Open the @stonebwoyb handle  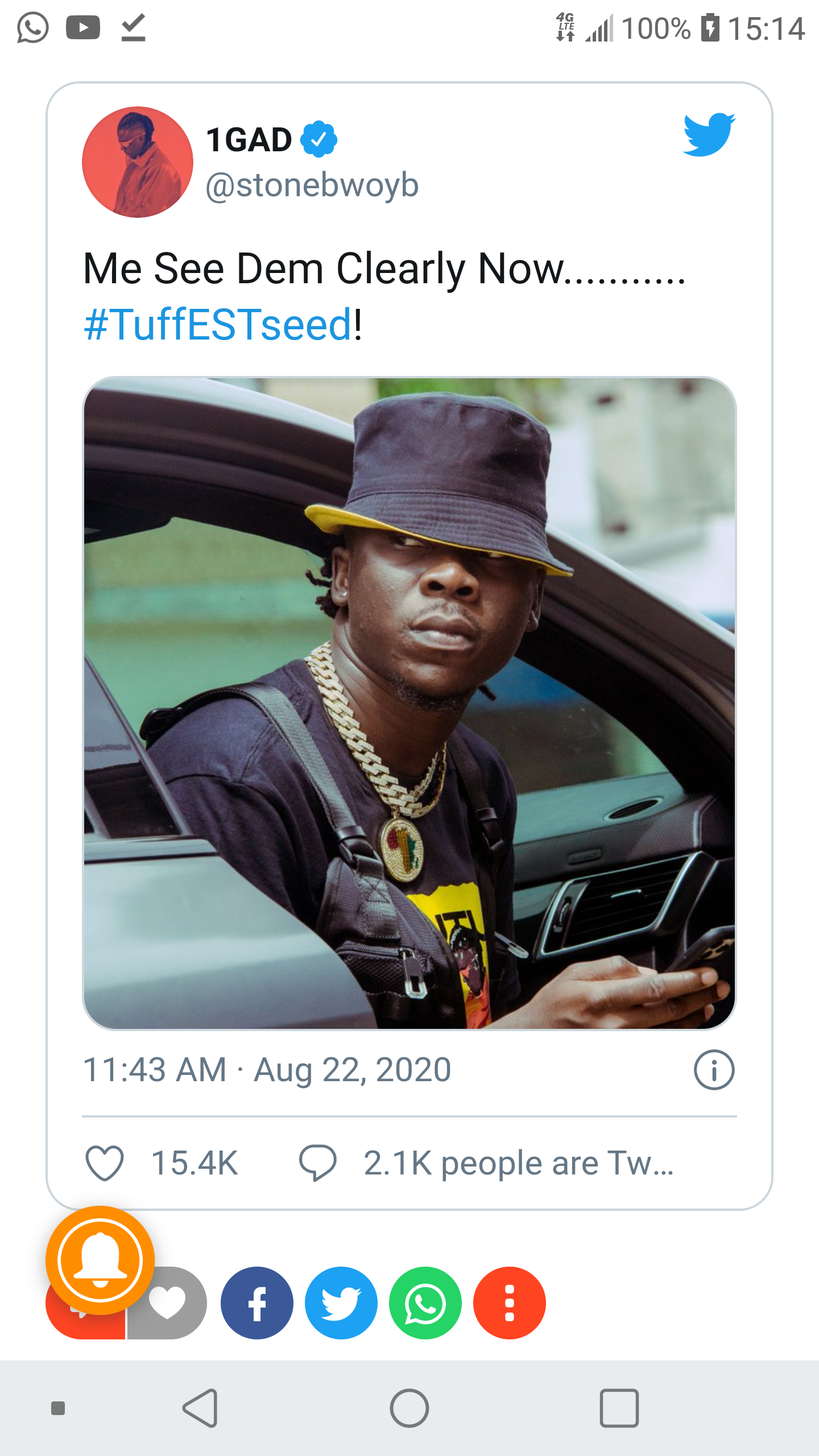coord(312,185)
